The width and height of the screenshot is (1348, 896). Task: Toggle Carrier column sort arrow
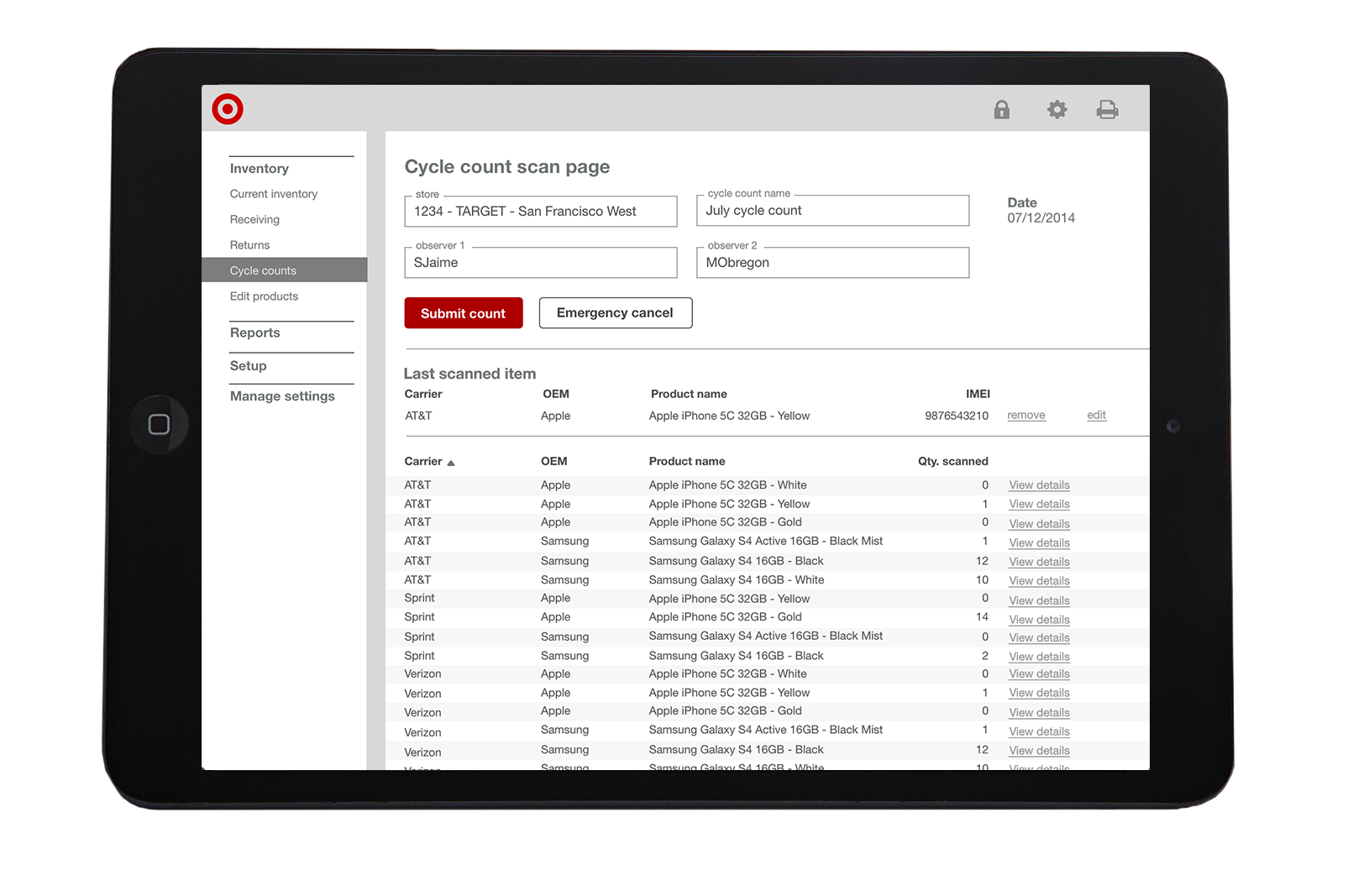click(451, 463)
